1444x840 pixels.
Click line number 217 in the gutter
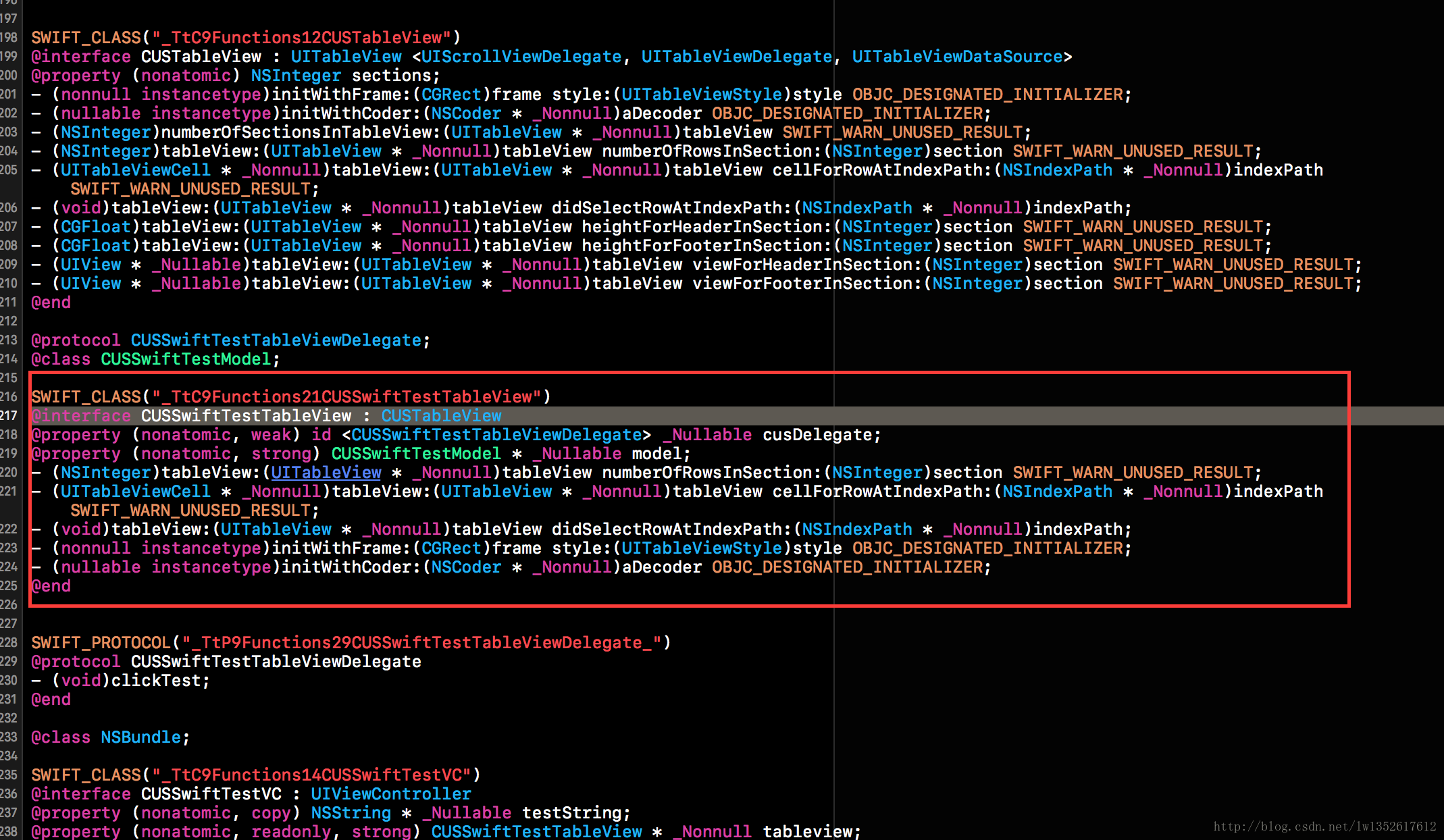pyautogui.click(x=9, y=416)
